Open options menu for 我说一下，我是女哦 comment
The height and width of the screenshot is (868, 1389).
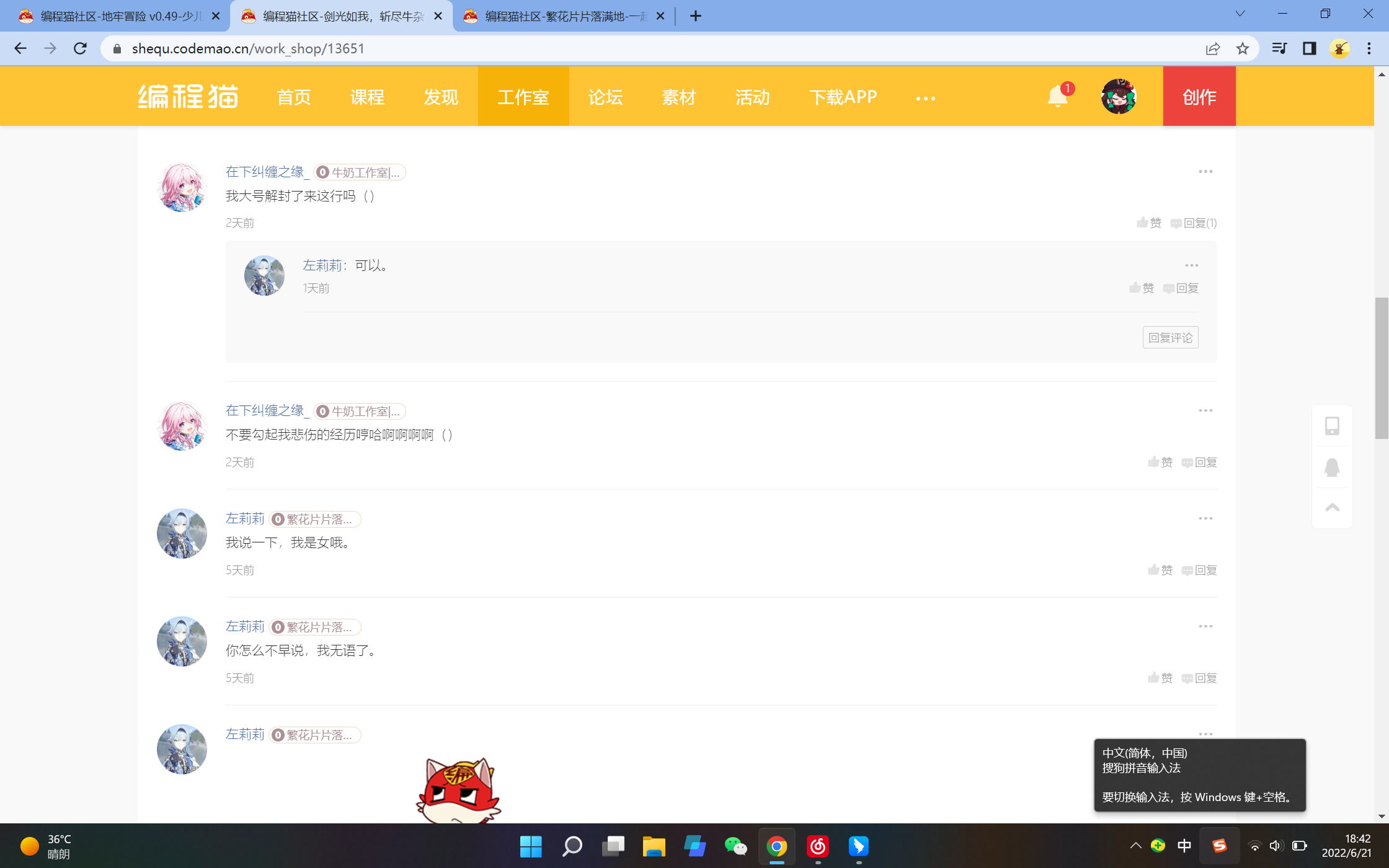(x=1205, y=518)
